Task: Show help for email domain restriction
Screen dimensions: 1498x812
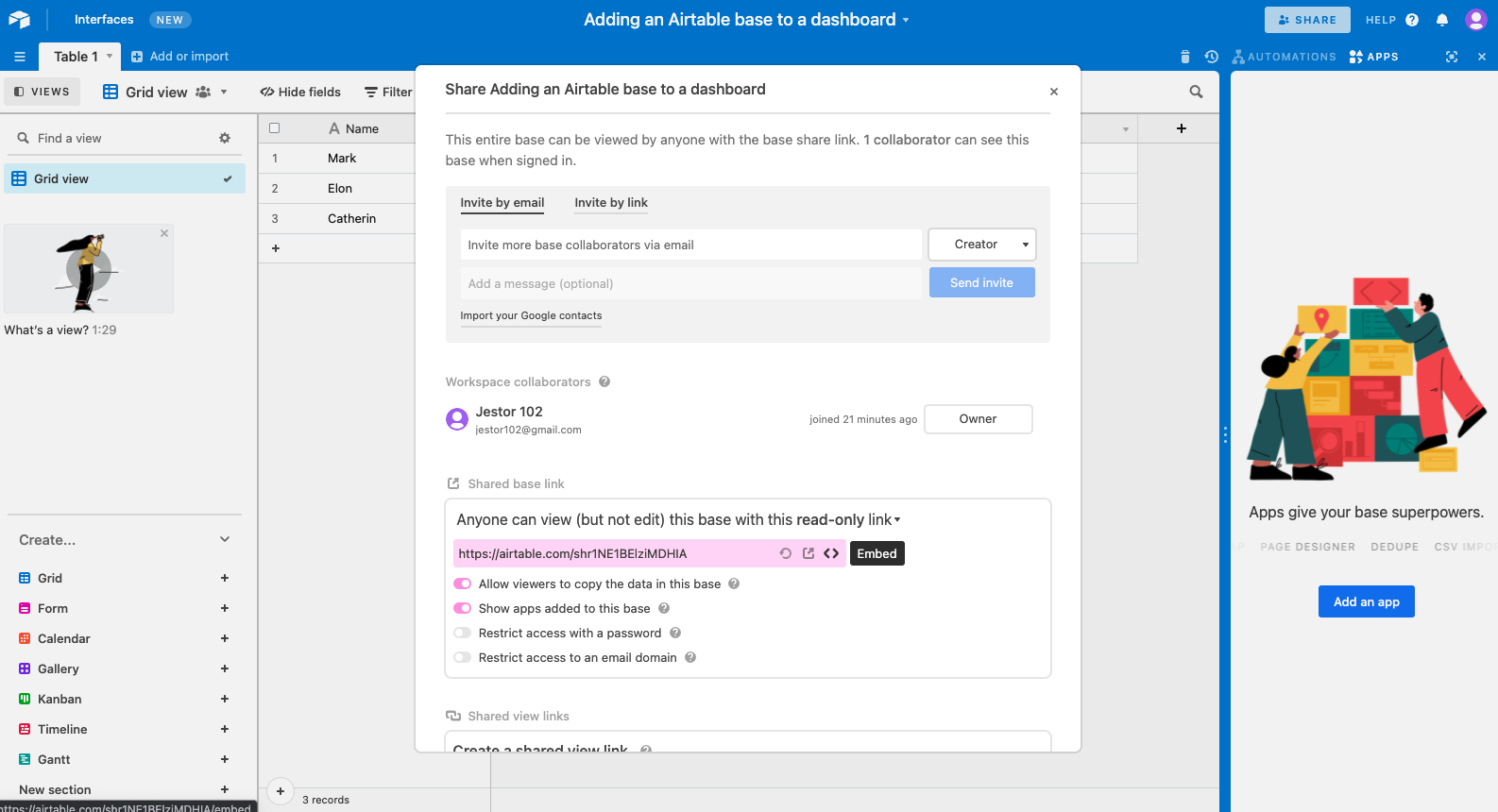Action: 690,657
